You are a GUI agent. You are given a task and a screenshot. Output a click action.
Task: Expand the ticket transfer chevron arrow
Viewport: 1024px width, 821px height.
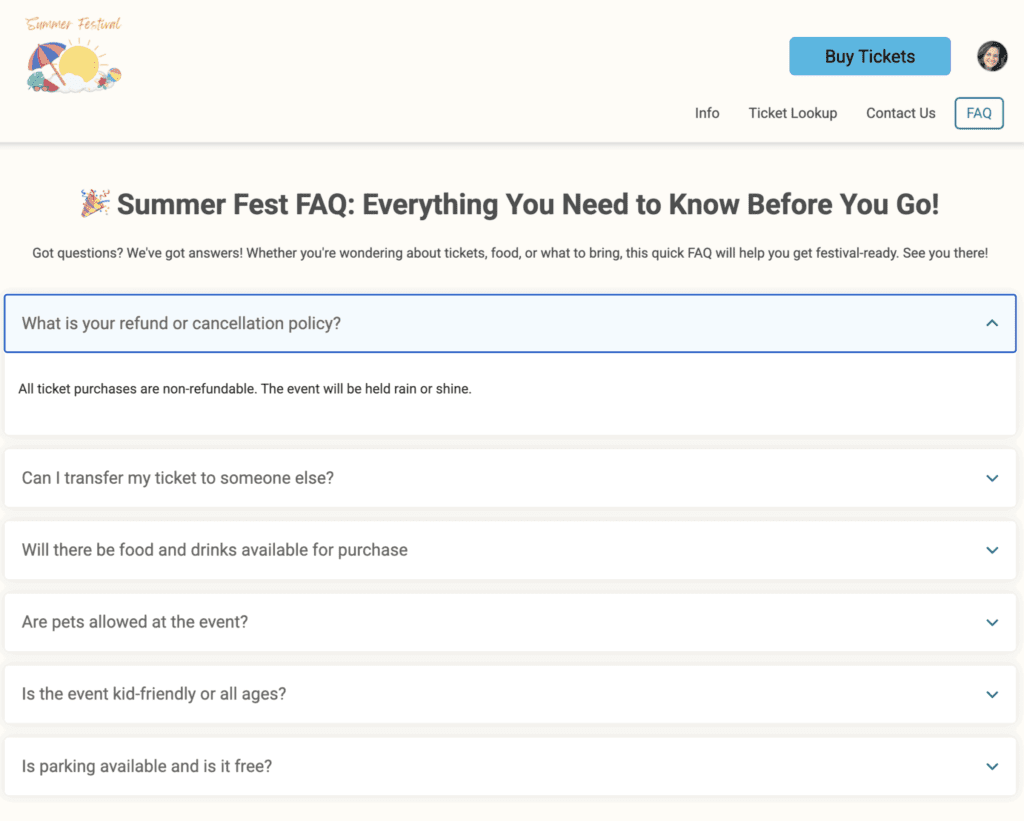[992, 478]
